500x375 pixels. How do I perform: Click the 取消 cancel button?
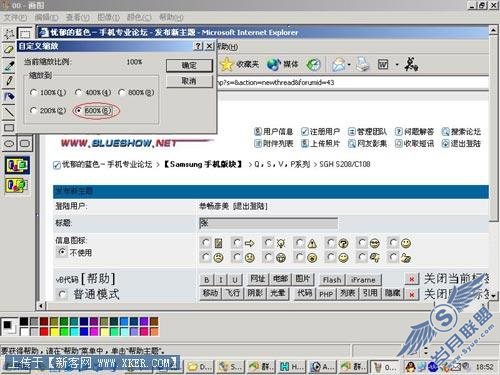(x=189, y=81)
